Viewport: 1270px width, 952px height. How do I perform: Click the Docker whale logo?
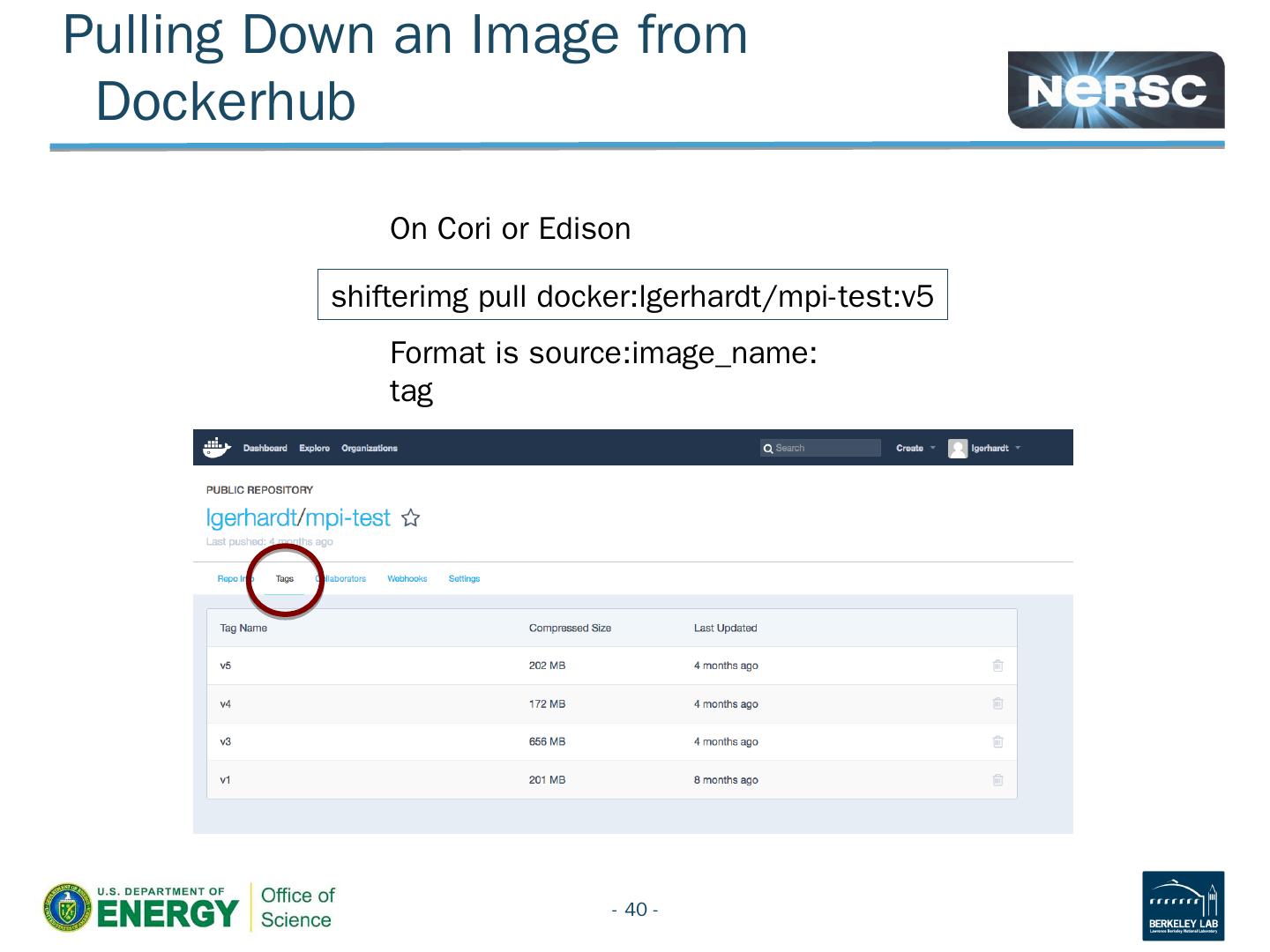[x=216, y=448]
